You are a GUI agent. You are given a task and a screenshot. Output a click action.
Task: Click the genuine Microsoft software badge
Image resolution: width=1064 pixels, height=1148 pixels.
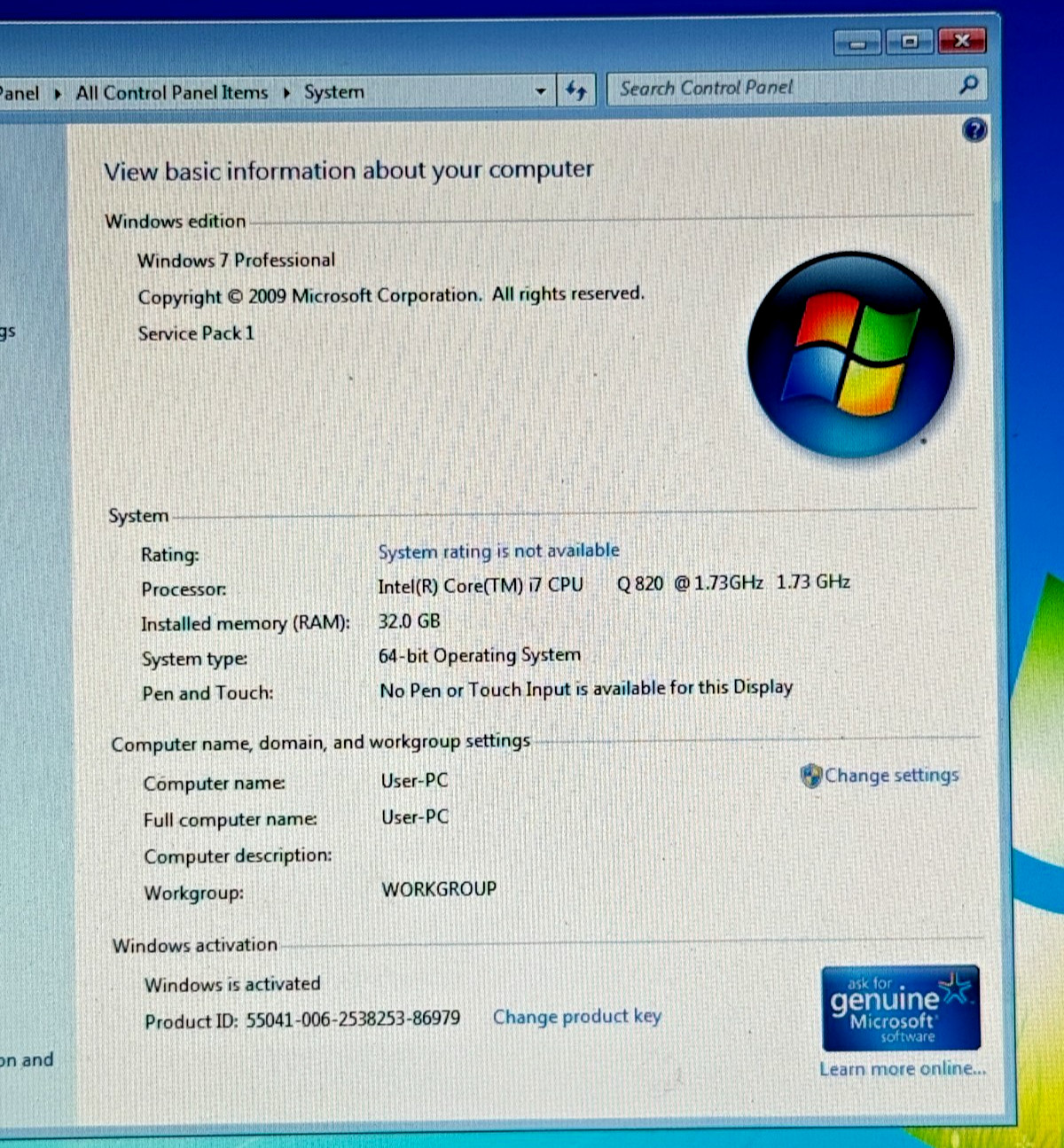(x=901, y=1008)
